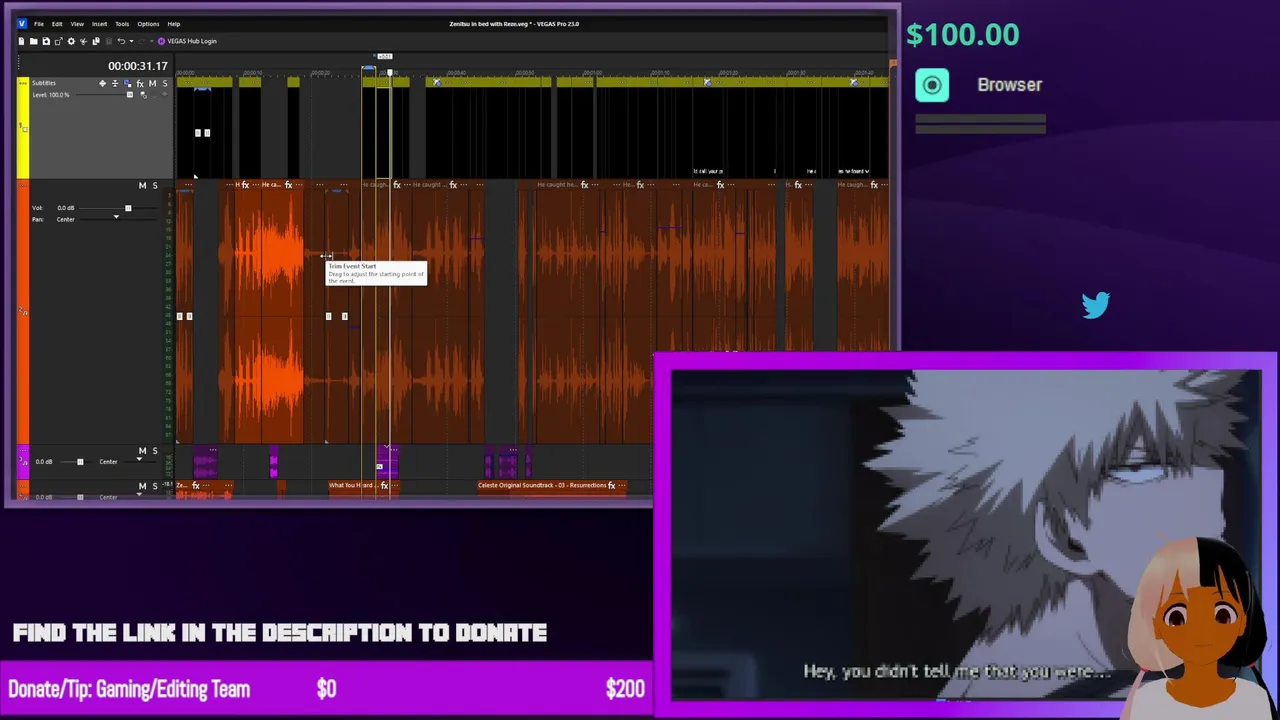Open the Insert menu
1280x720 pixels.
(x=100, y=23)
